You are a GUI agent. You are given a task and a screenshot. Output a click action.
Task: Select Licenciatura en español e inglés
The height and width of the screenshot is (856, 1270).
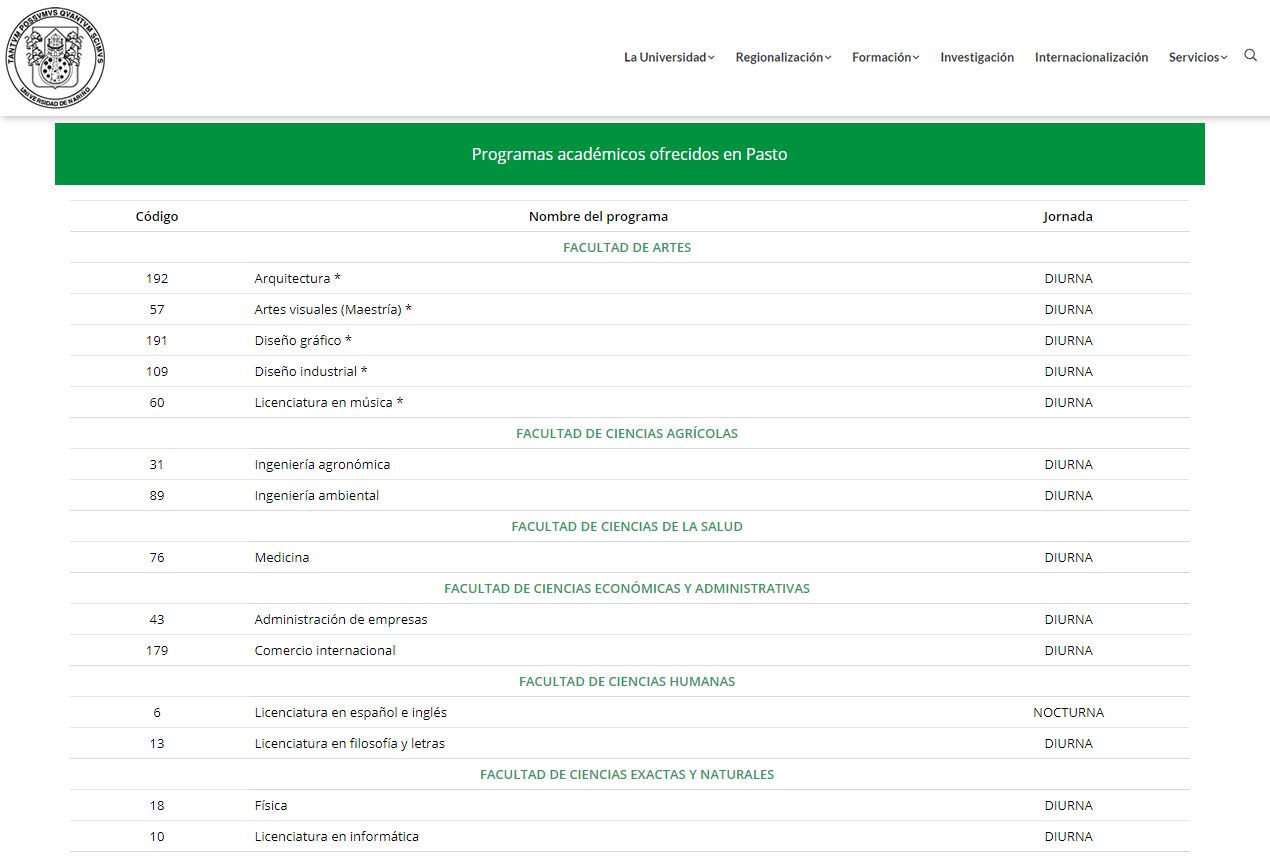pyautogui.click(x=351, y=712)
